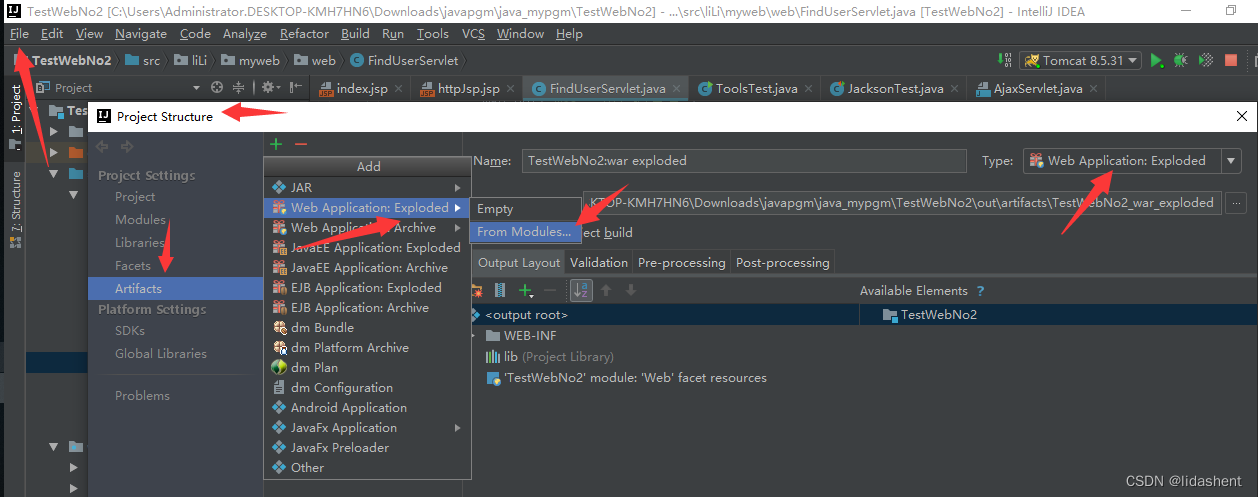Screen dimensions: 1258x497
Task: Switch to the Pre-processing tab
Action: pyautogui.click(x=681, y=262)
